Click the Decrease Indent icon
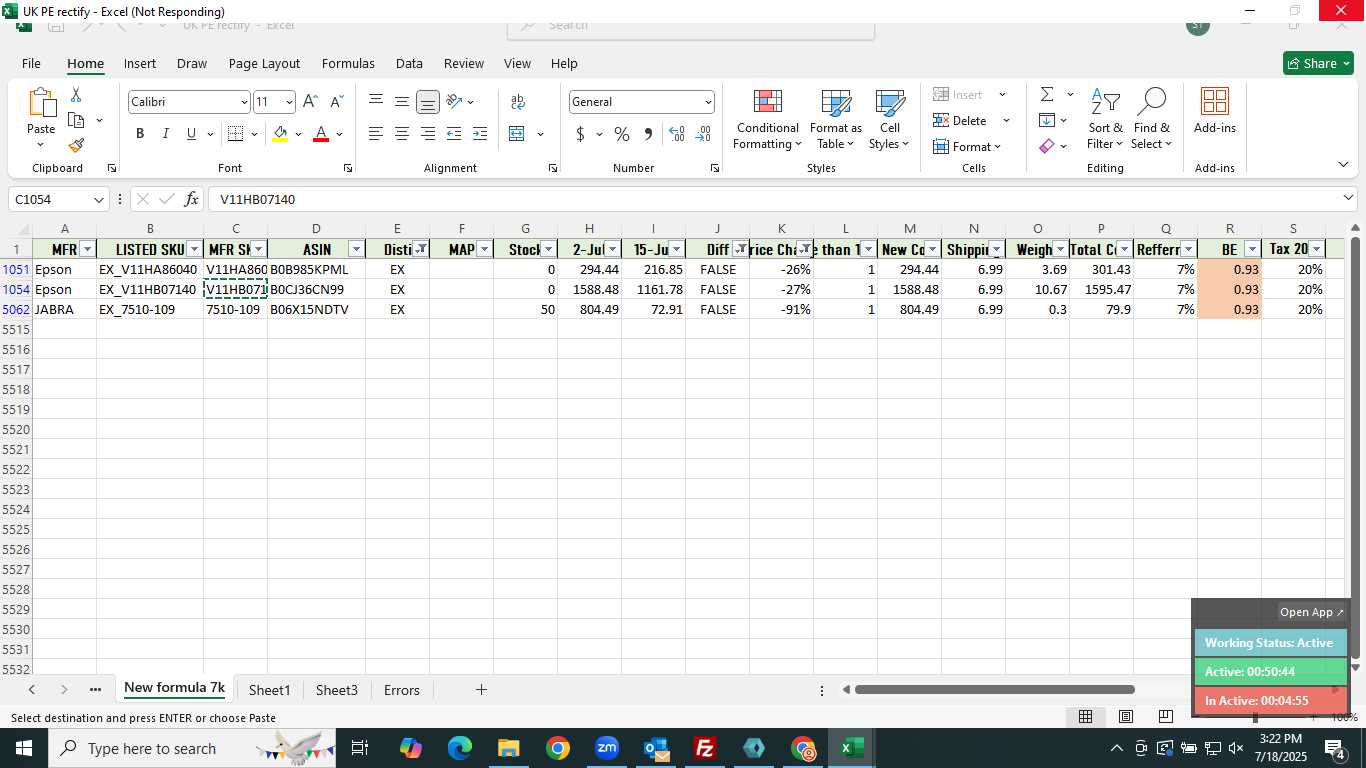Image resolution: width=1366 pixels, height=768 pixels. [x=454, y=134]
